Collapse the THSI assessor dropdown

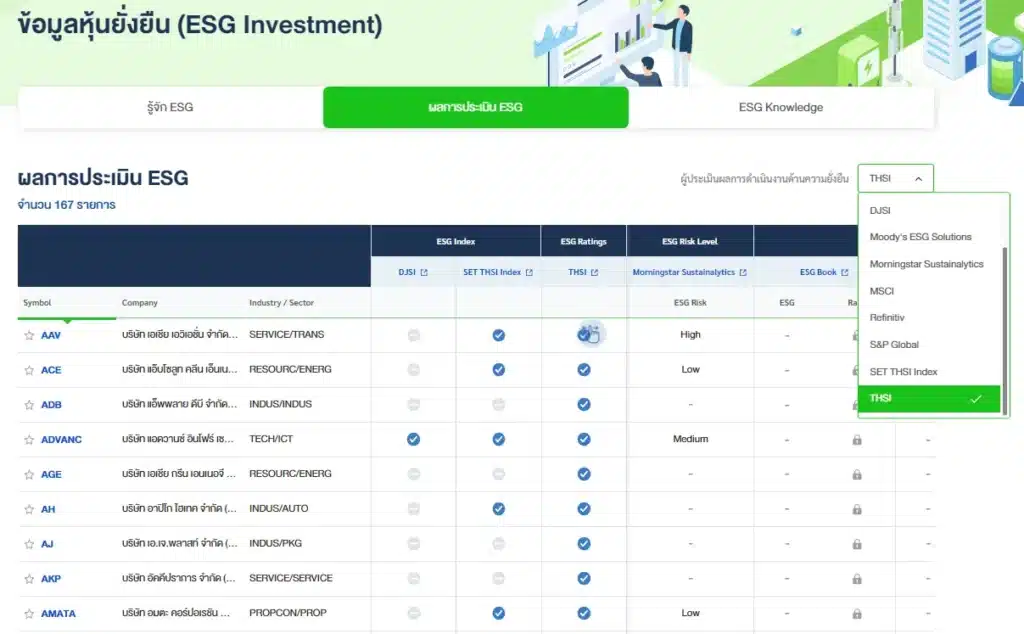pyautogui.click(x=895, y=178)
